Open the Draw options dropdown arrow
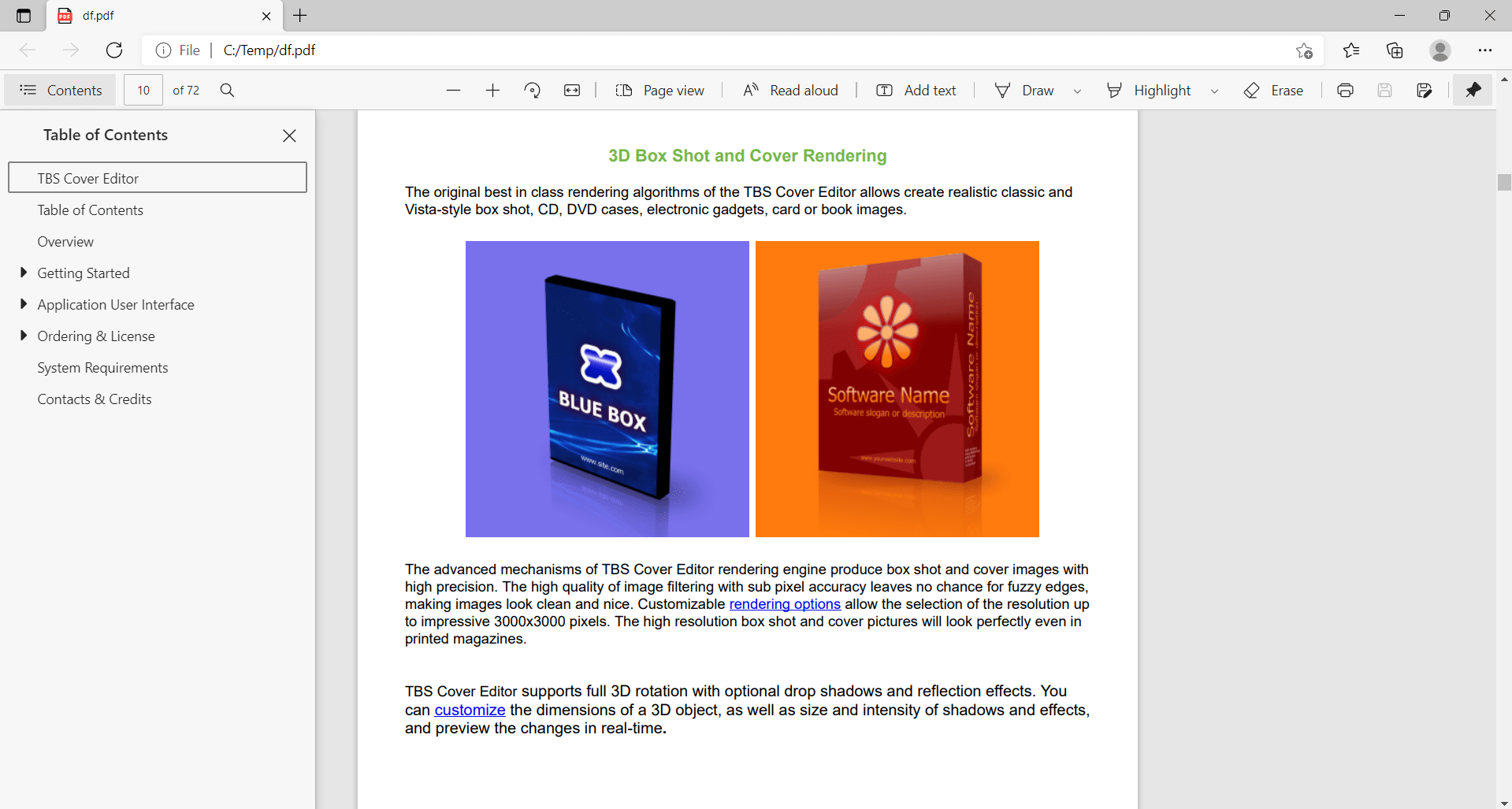1512x809 pixels. pyautogui.click(x=1077, y=91)
